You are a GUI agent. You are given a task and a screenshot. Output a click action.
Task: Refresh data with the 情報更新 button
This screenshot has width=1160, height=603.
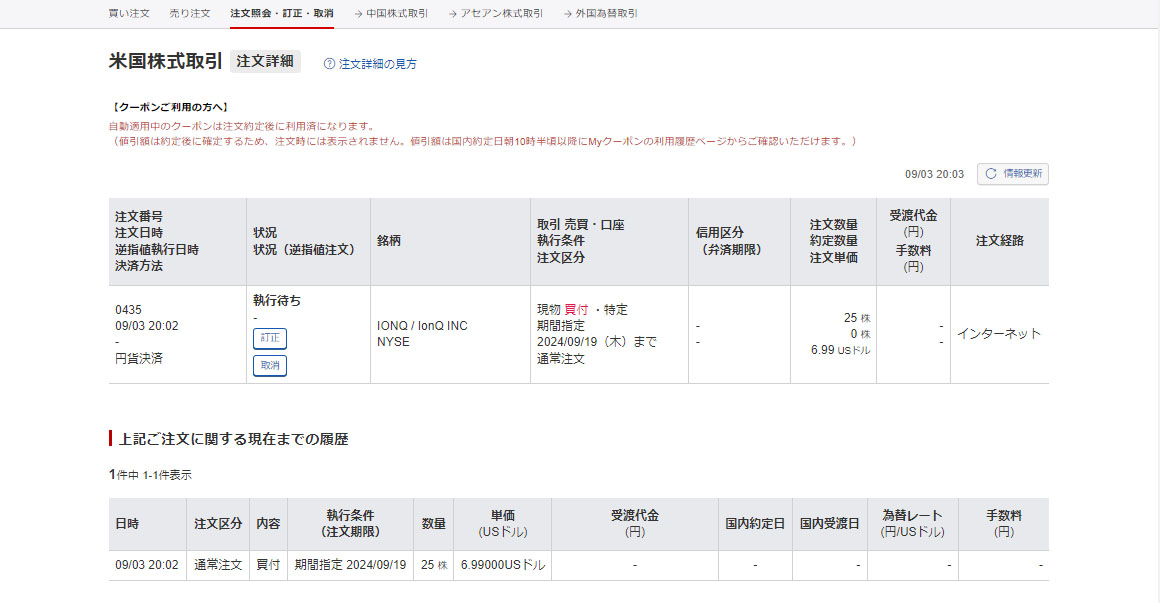(x=1013, y=174)
